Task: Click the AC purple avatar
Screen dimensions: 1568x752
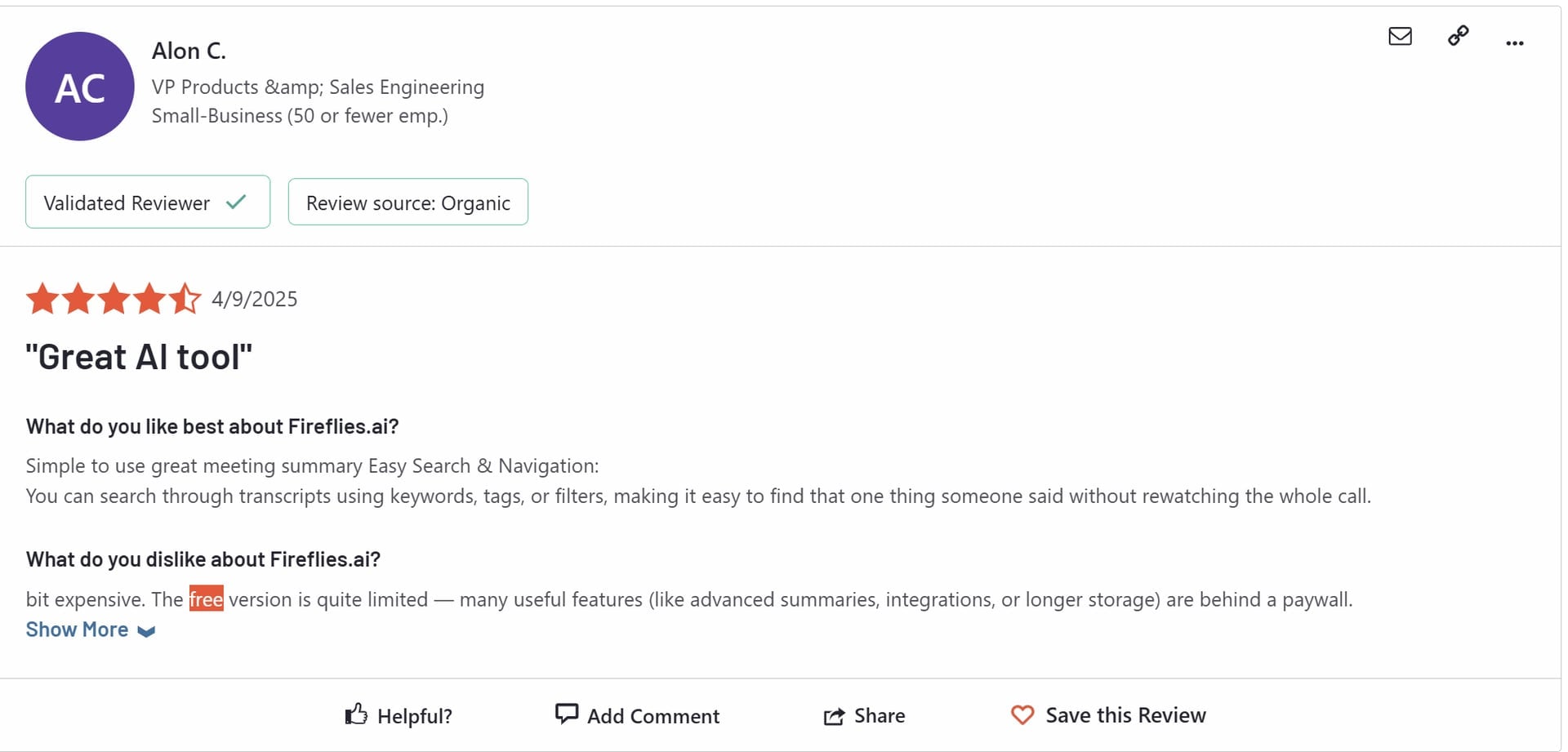Action: click(x=80, y=87)
